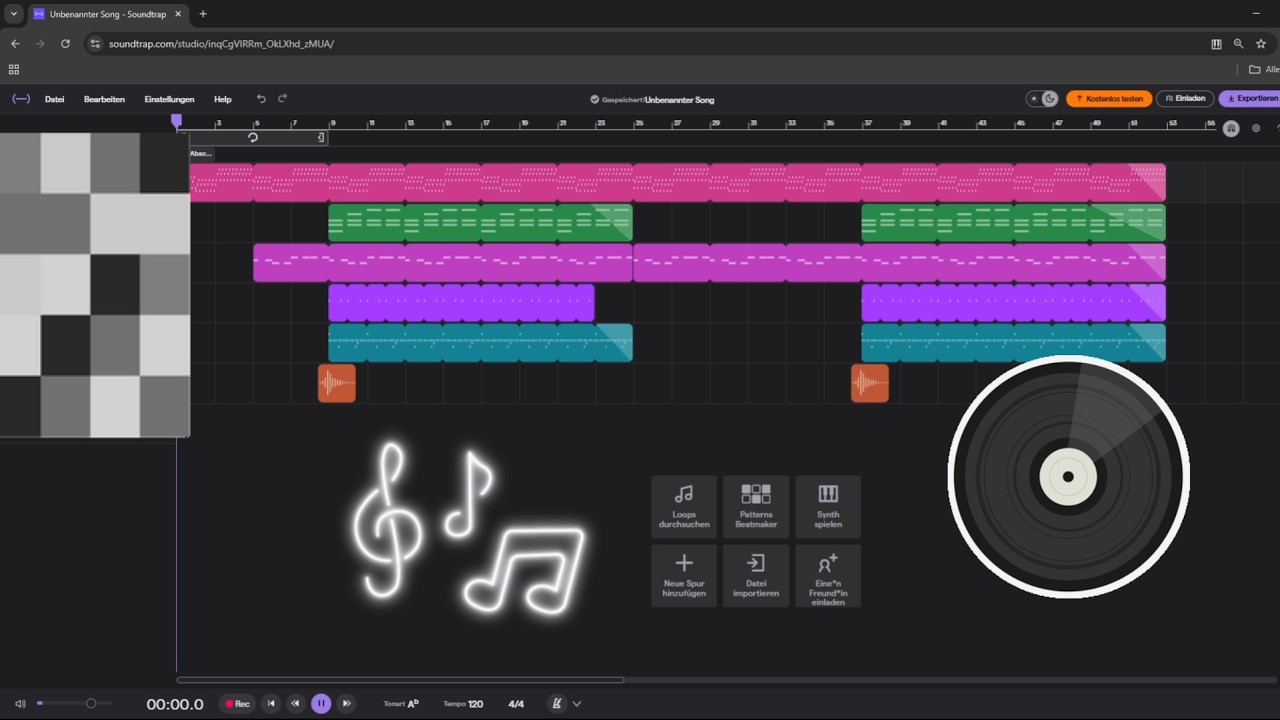Skip to the beginning of the song
Screen dimensions: 1280x720
(x=270, y=704)
